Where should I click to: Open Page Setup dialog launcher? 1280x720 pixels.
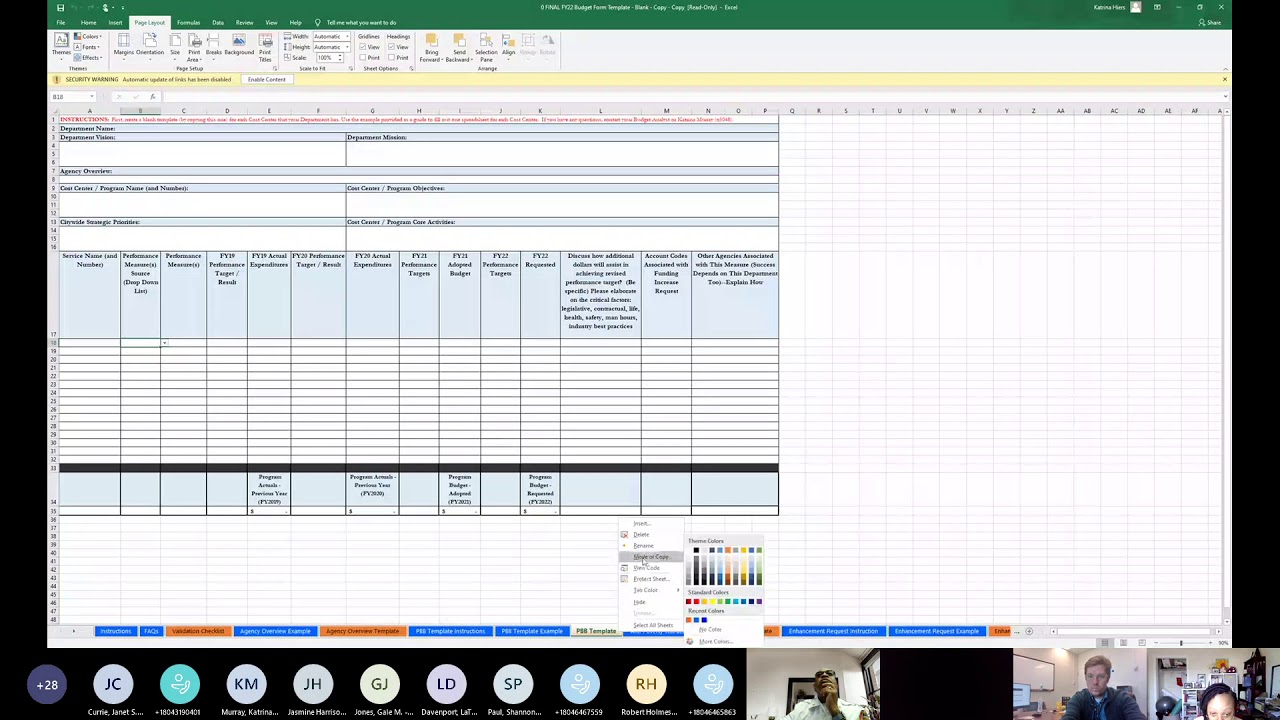[x=277, y=69]
